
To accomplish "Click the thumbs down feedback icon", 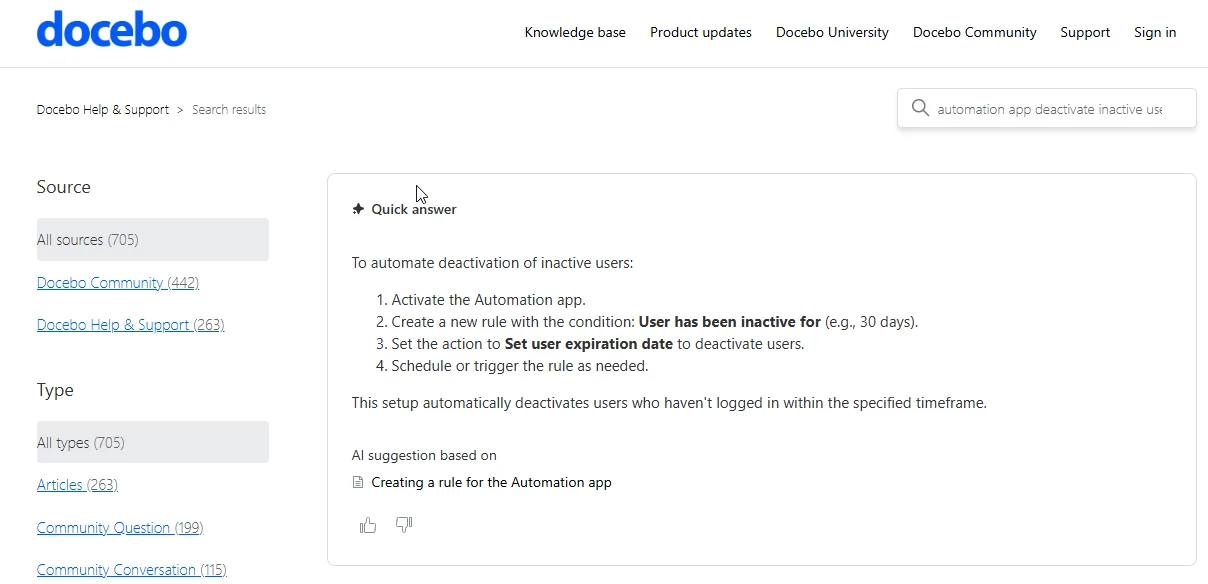I will pos(404,525).
